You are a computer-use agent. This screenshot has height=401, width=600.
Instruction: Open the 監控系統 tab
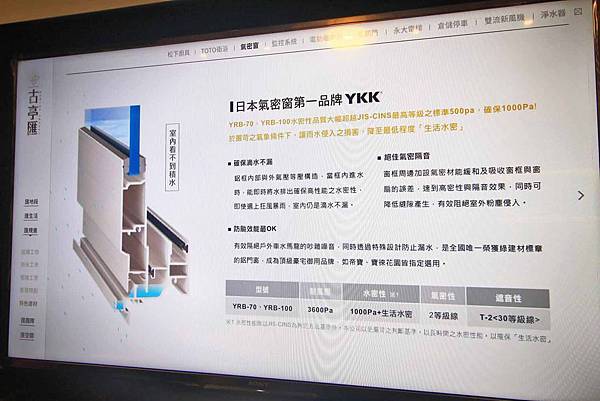coord(284,42)
